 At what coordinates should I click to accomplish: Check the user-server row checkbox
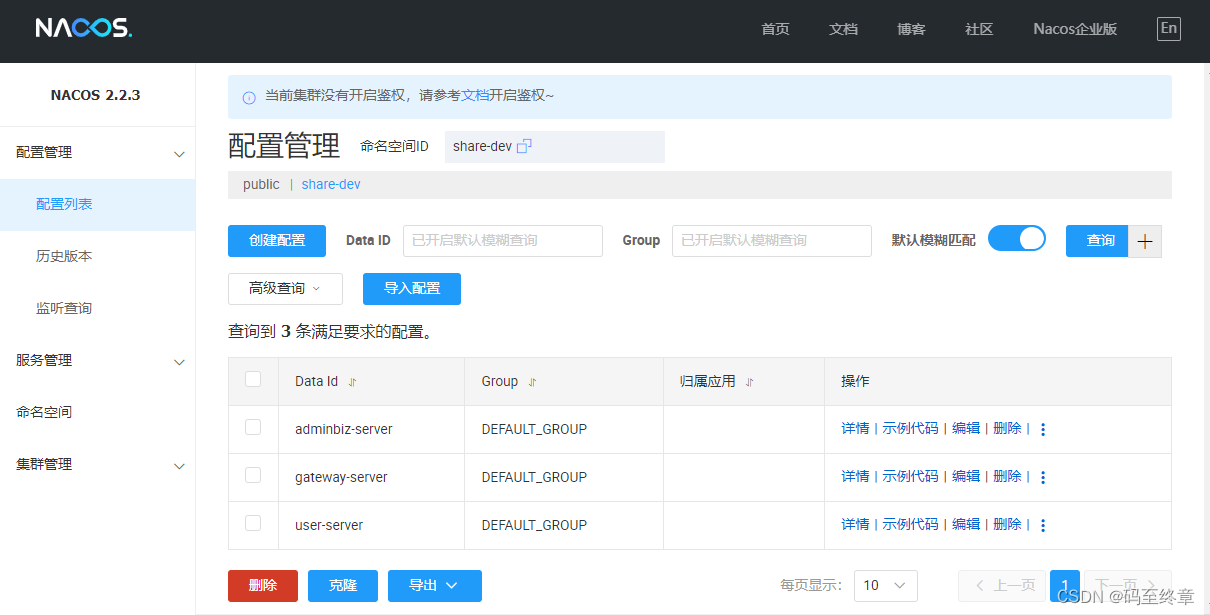[x=253, y=523]
